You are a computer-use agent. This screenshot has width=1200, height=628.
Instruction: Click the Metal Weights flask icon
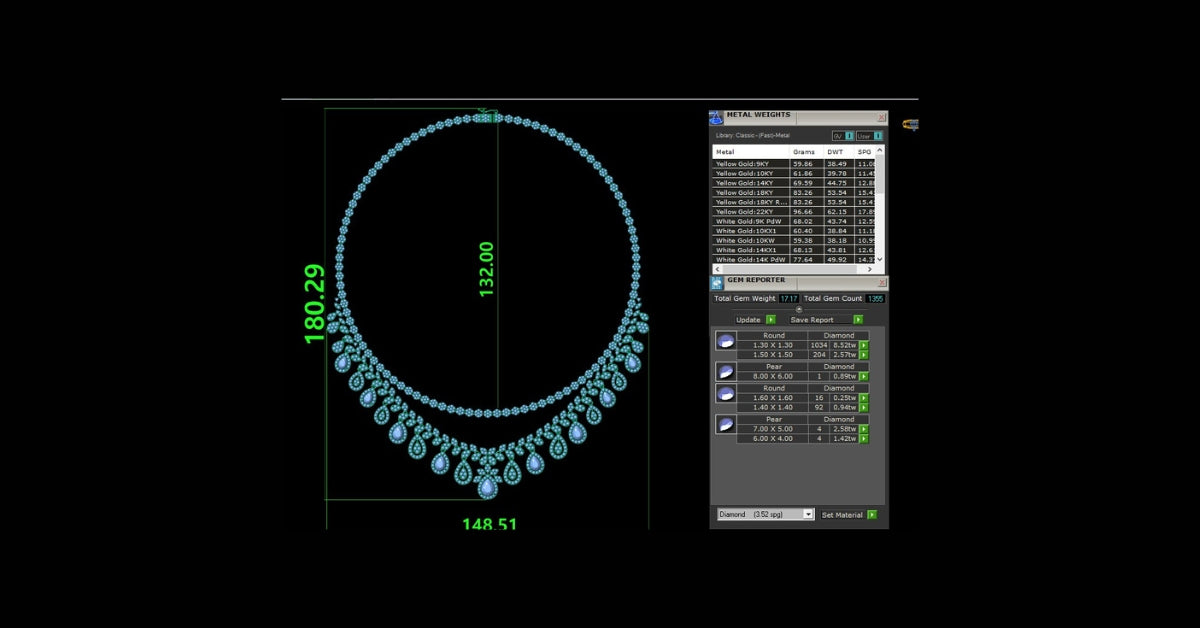(716, 118)
